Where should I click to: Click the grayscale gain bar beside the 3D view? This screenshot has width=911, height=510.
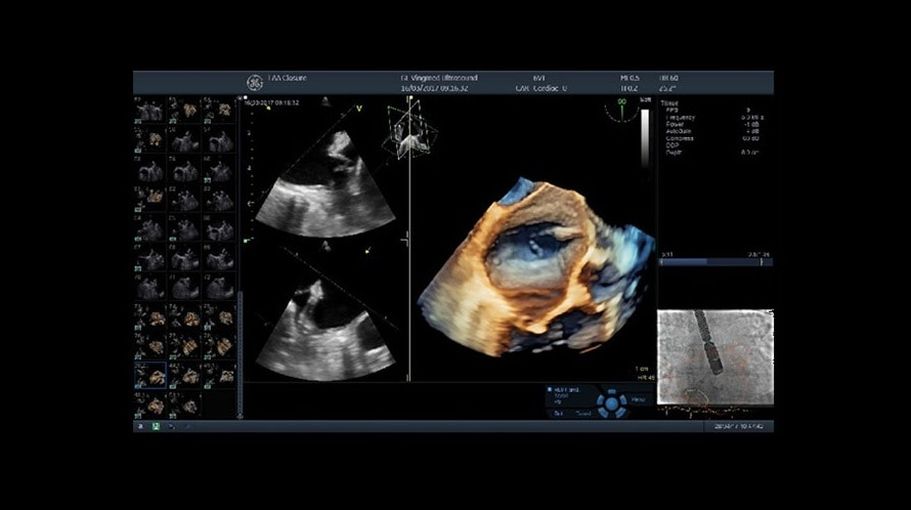coord(645,137)
